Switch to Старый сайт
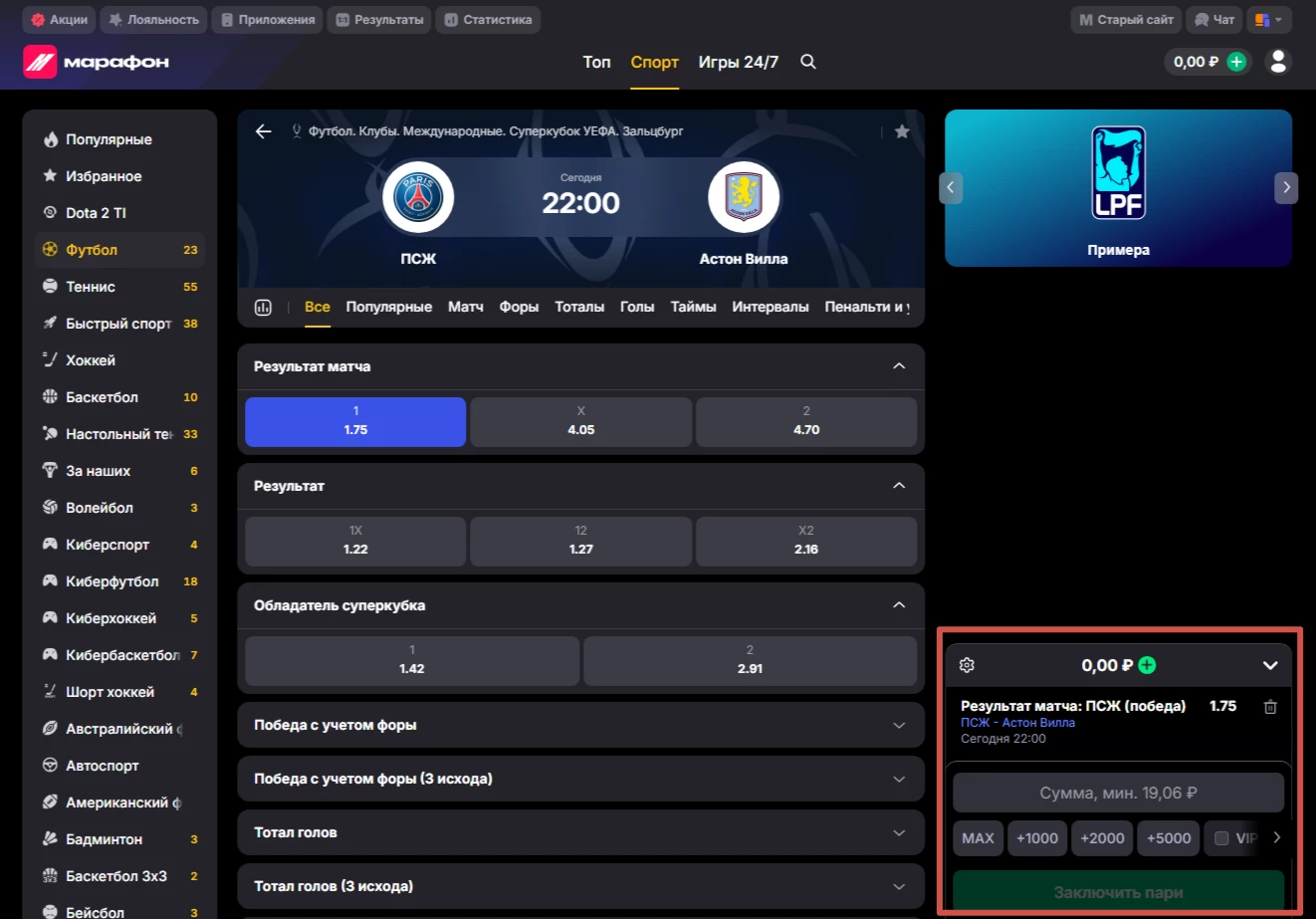This screenshot has height=919, width=1316. pos(1127,20)
